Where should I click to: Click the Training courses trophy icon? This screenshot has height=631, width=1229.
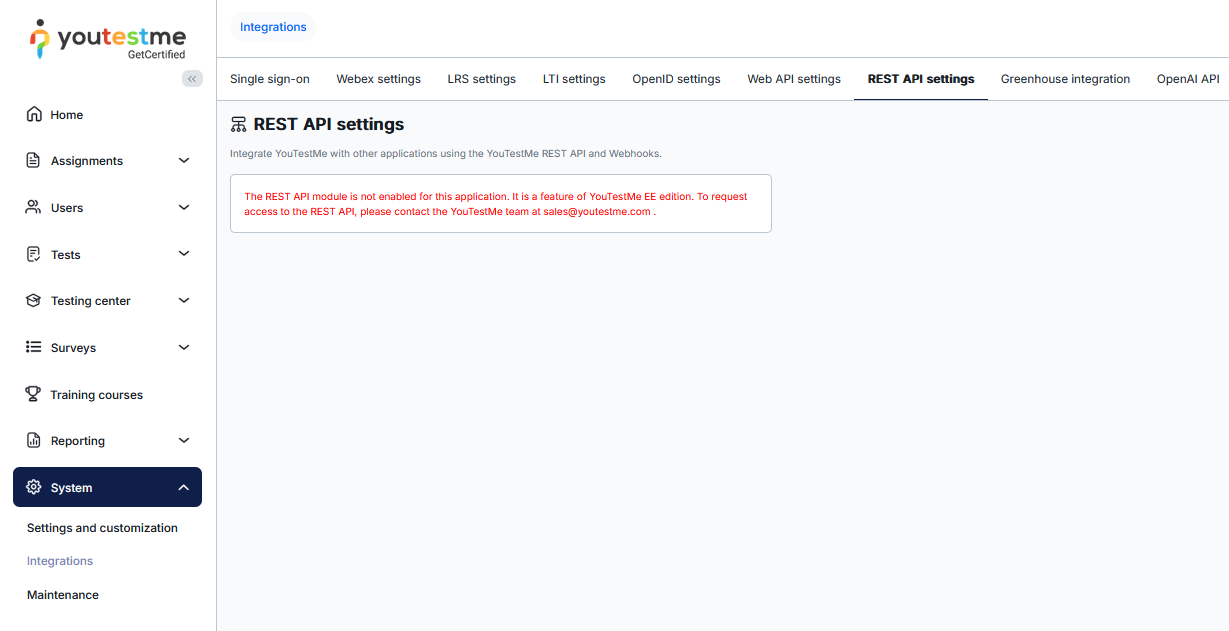(34, 394)
